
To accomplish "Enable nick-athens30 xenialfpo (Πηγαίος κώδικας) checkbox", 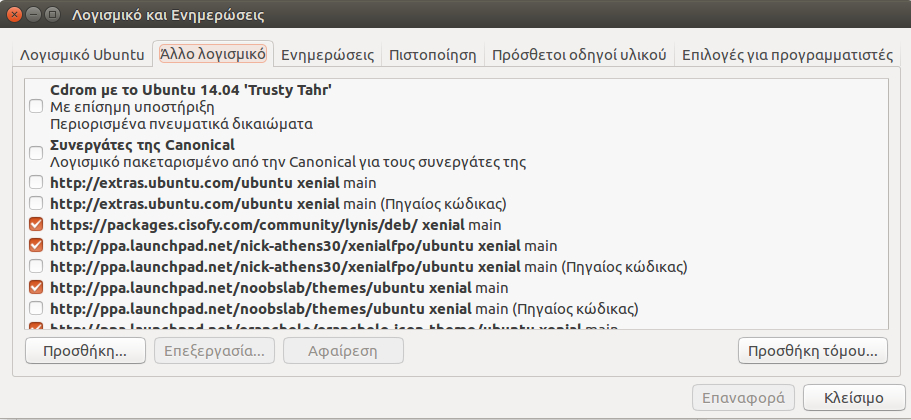I will (36, 267).
